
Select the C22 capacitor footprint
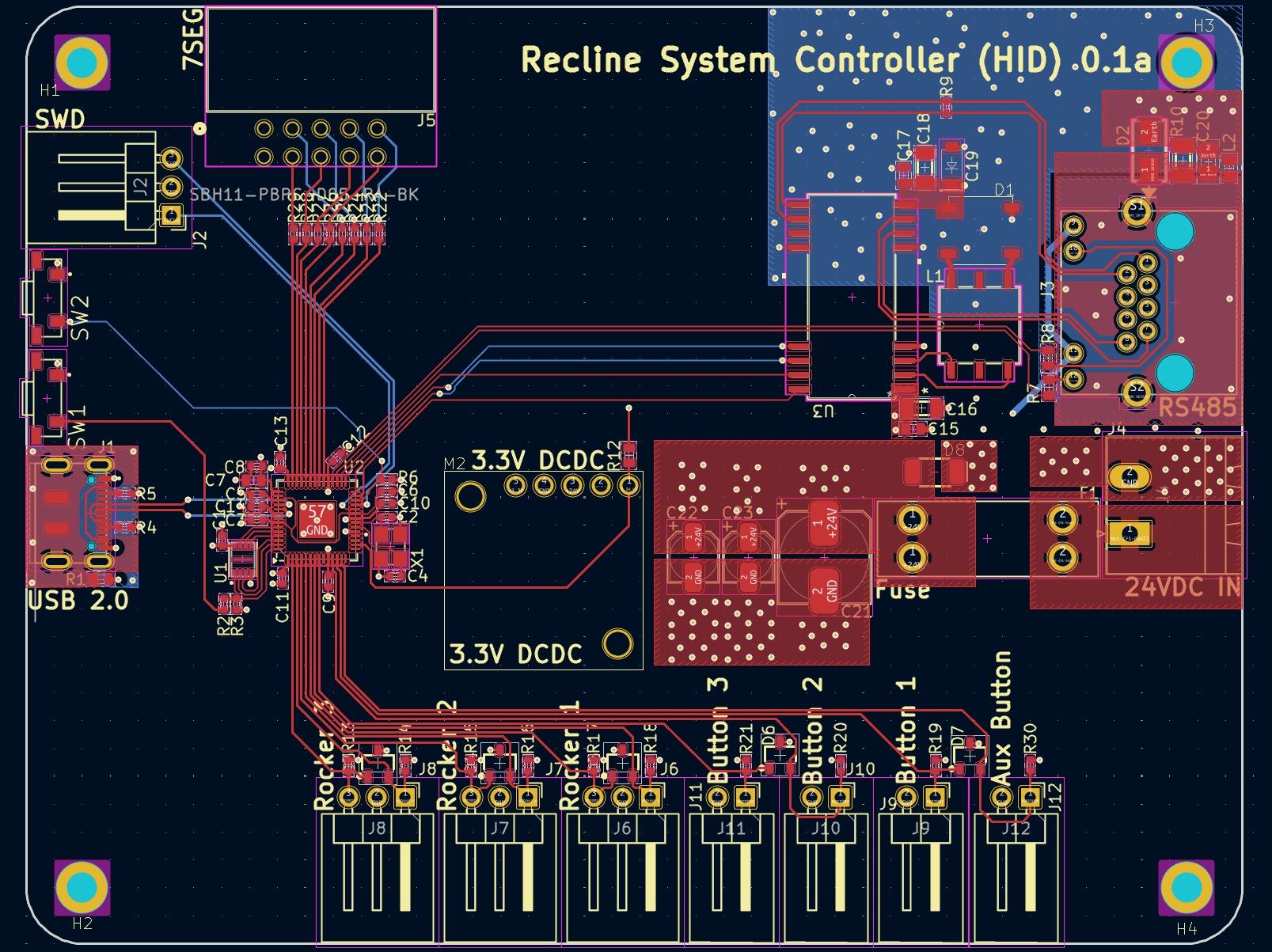coord(694,556)
